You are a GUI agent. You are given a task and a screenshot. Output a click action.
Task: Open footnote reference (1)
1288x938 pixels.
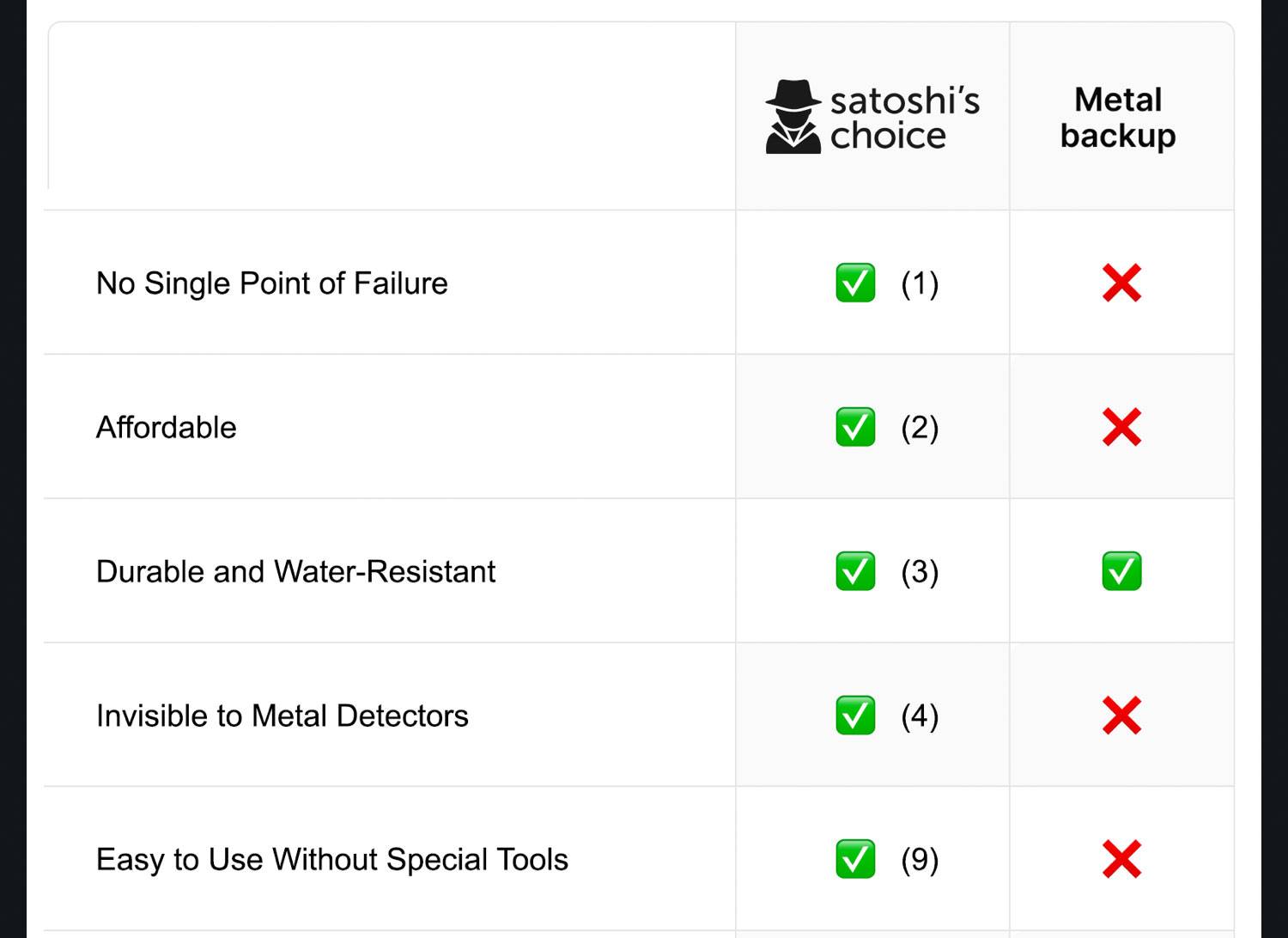920,283
